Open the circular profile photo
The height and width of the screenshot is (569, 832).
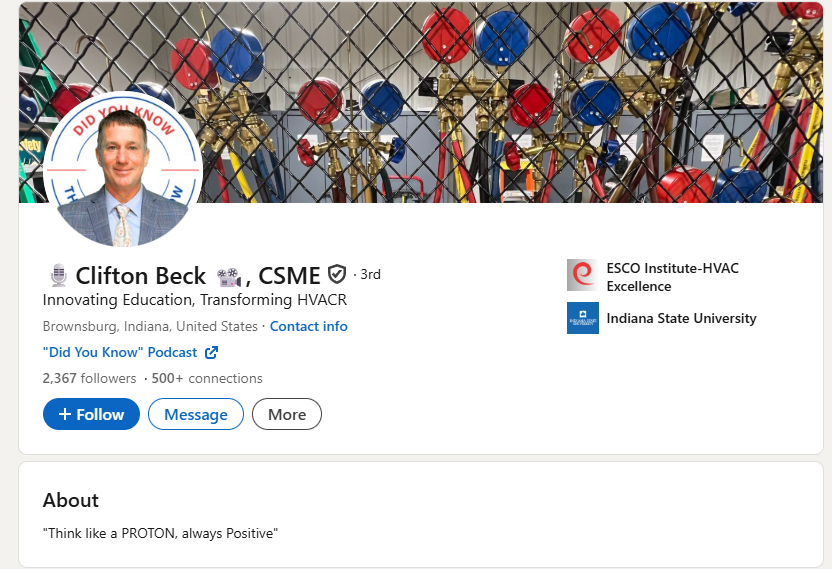[x=123, y=169]
